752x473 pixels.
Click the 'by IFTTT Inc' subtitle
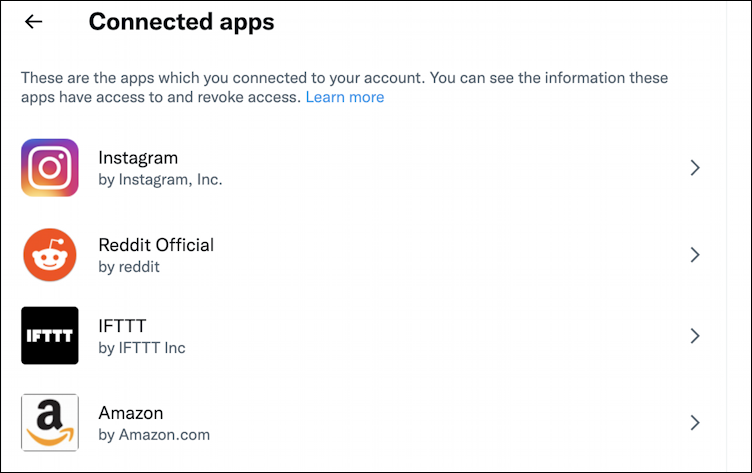pyautogui.click(x=142, y=348)
